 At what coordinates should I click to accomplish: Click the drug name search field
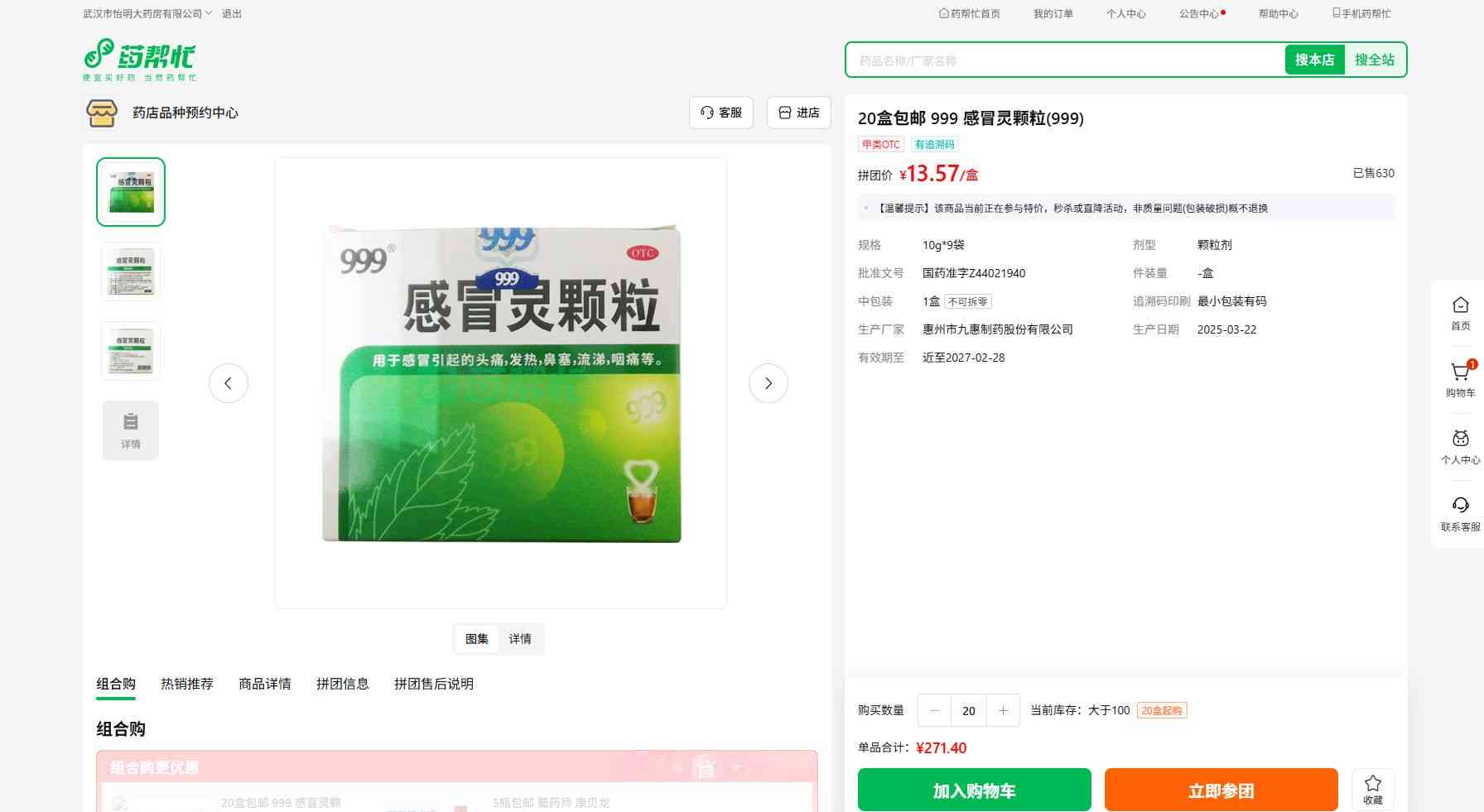tap(1064, 60)
